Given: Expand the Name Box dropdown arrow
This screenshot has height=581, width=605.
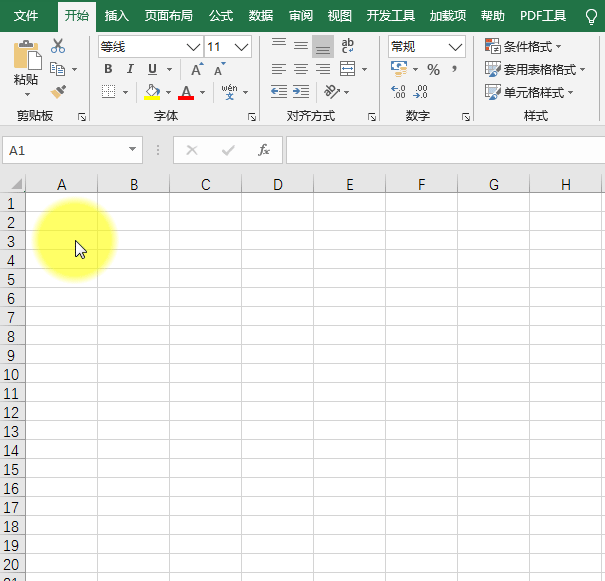Looking at the screenshot, I should click(x=132, y=149).
